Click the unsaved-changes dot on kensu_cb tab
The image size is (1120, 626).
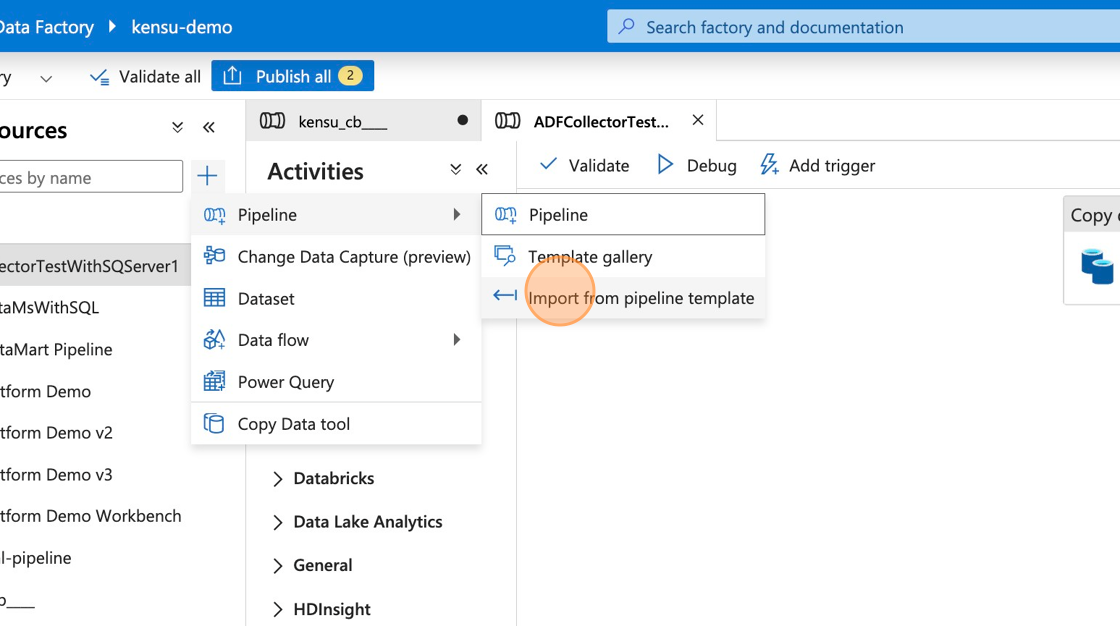pyautogui.click(x=463, y=120)
